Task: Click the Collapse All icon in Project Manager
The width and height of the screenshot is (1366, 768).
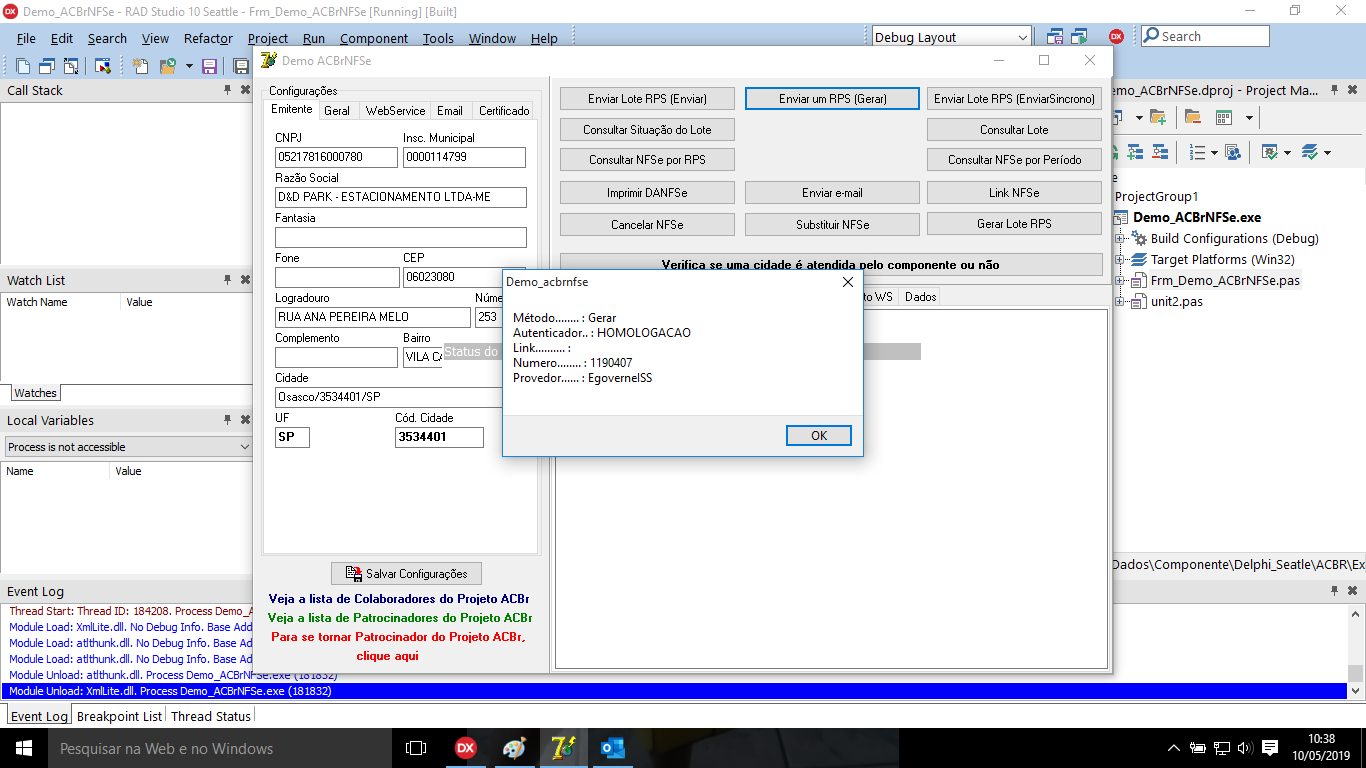Action: [x=1159, y=152]
